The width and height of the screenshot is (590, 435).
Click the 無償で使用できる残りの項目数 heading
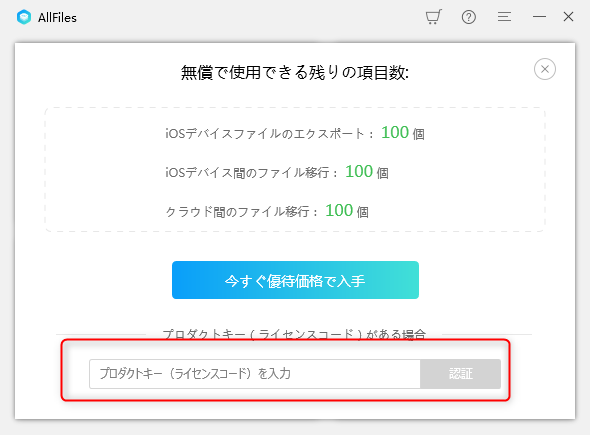[x=295, y=72]
